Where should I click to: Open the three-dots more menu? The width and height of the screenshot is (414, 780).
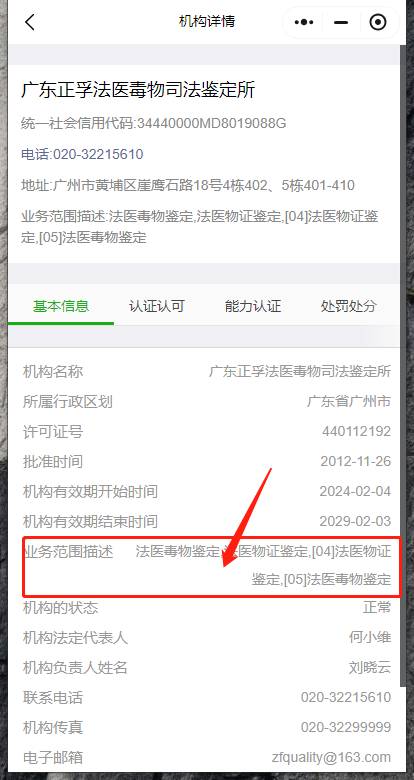coord(304,22)
